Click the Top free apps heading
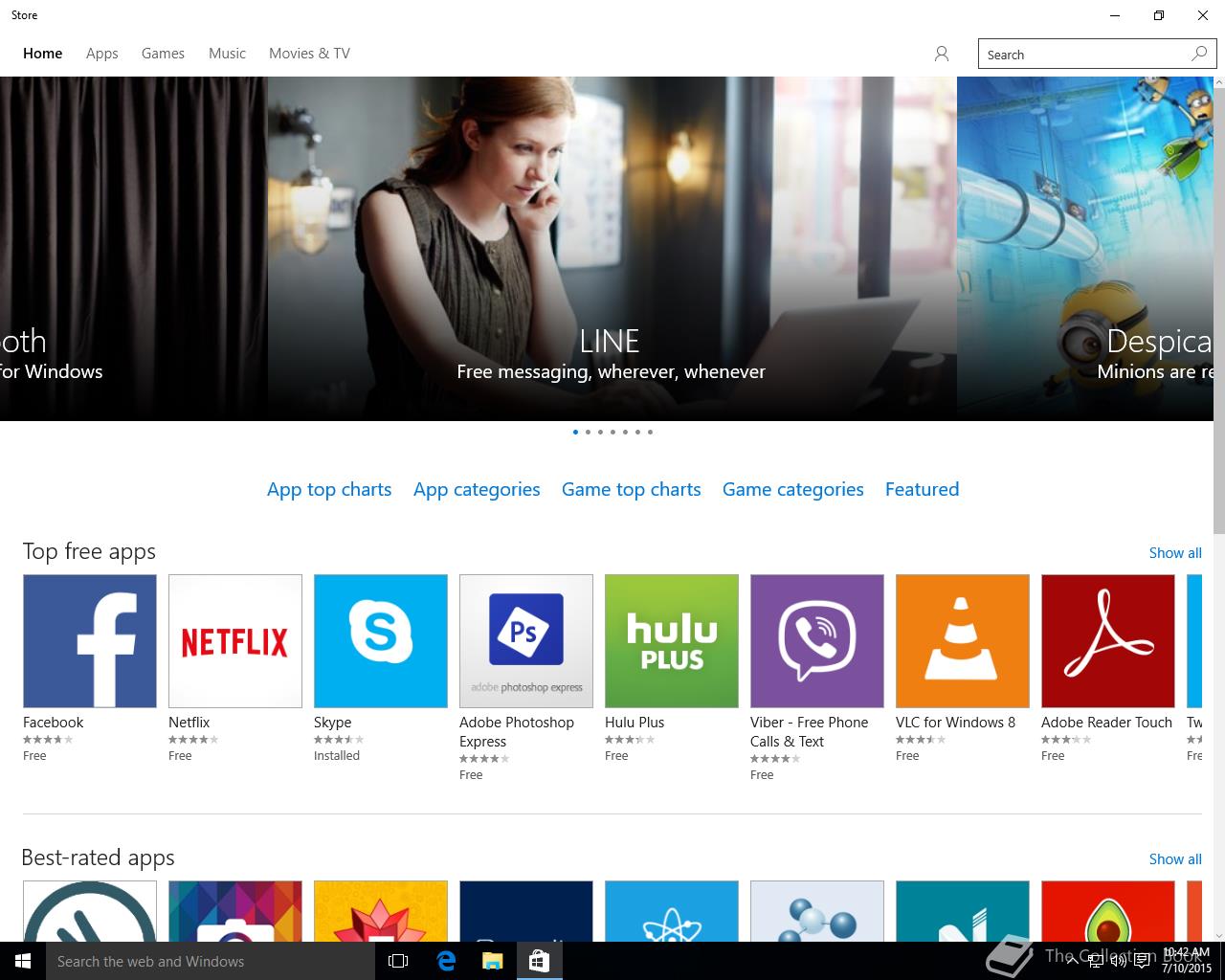This screenshot has width=1225, height=980. [x=89, y=552]
